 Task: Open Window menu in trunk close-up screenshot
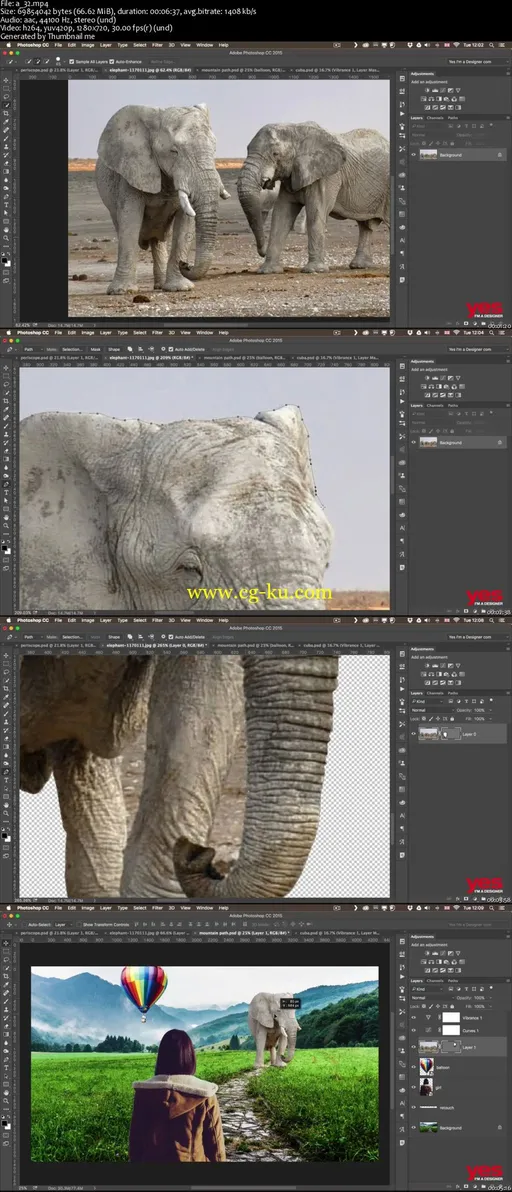coord(204,620)
